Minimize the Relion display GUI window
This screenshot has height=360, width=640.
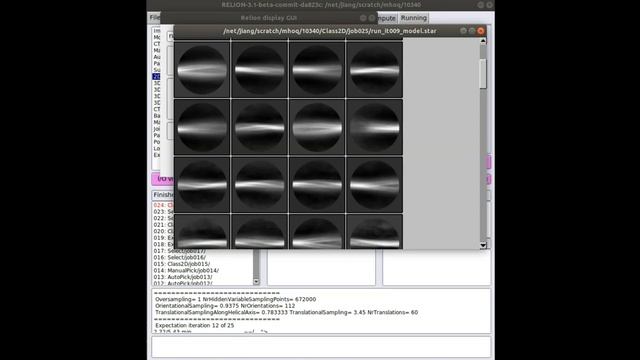click(363, 18)
